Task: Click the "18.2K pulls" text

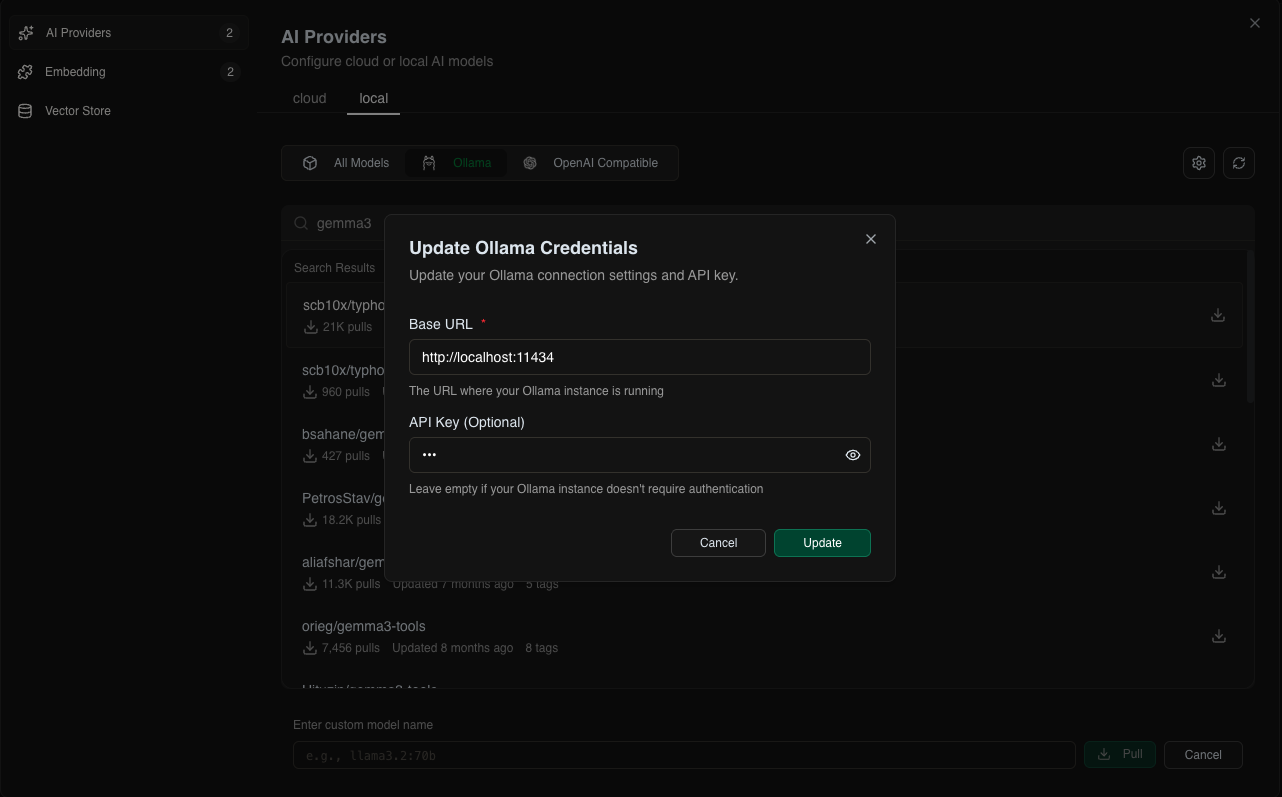Action: click(x=351, y=520)
